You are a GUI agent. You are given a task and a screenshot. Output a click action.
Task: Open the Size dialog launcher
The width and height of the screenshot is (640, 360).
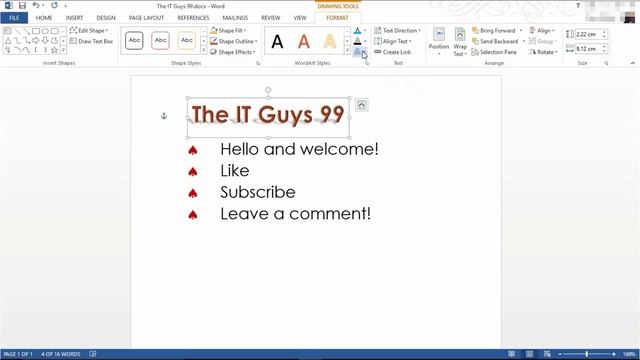(x=606, y=63)
